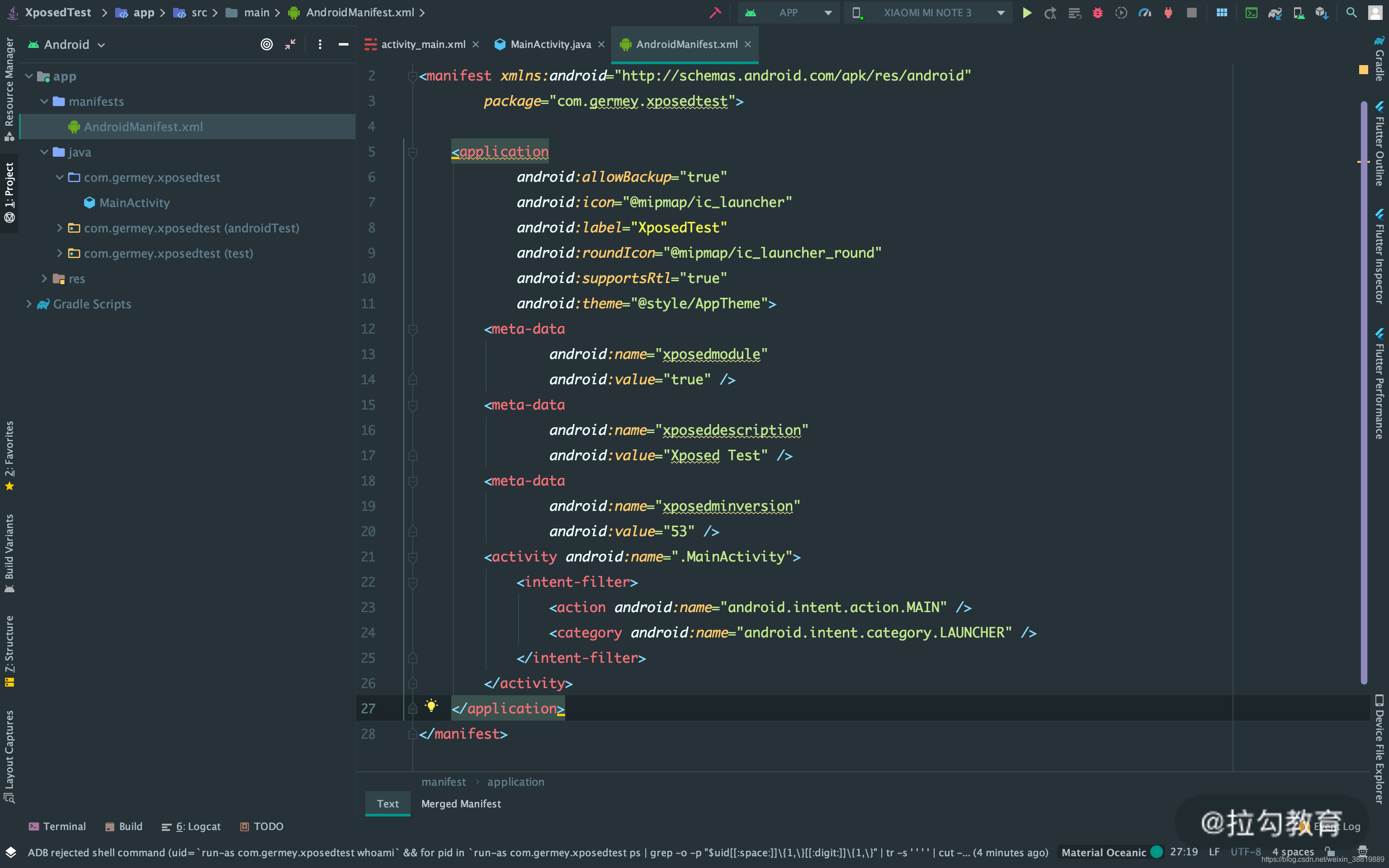Open the Profiler gauge icon
The width and height of the screenshot is (1389, 868).
[x=1144, y=13]
